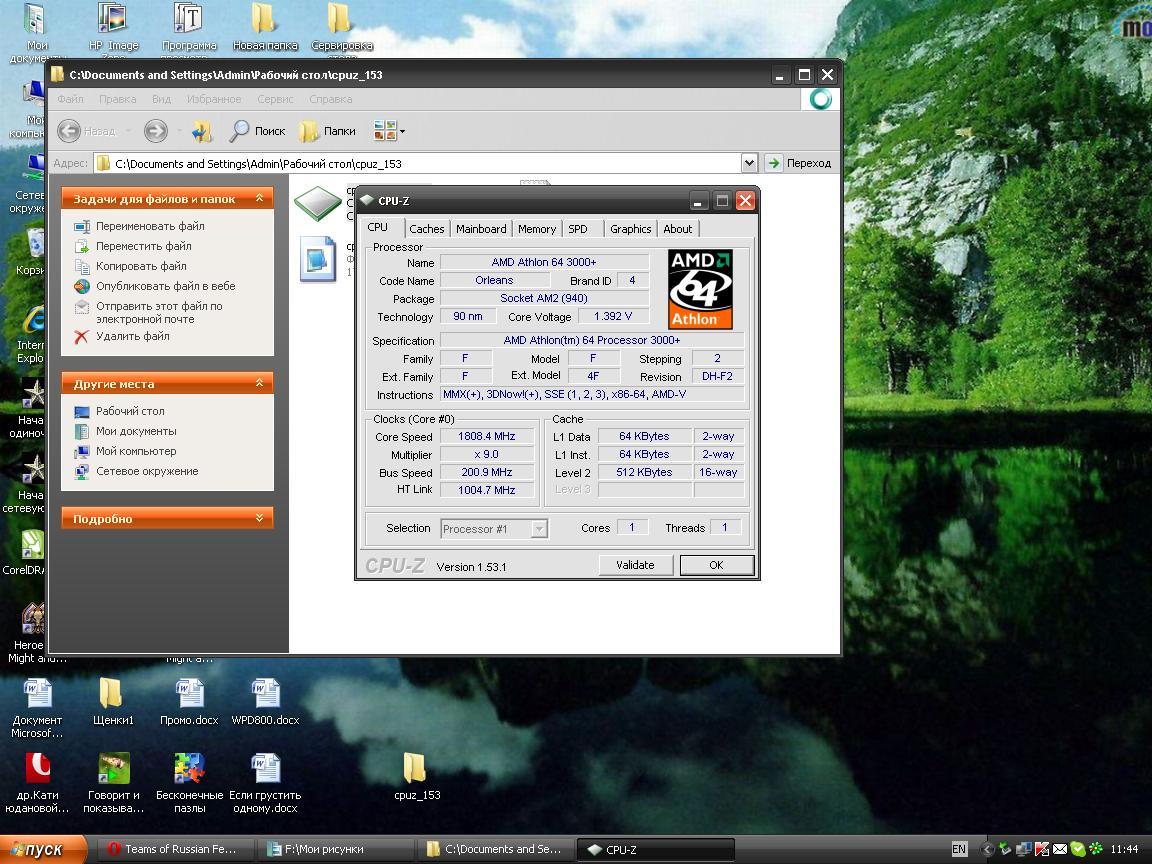Click Переместить файл link

143,246
